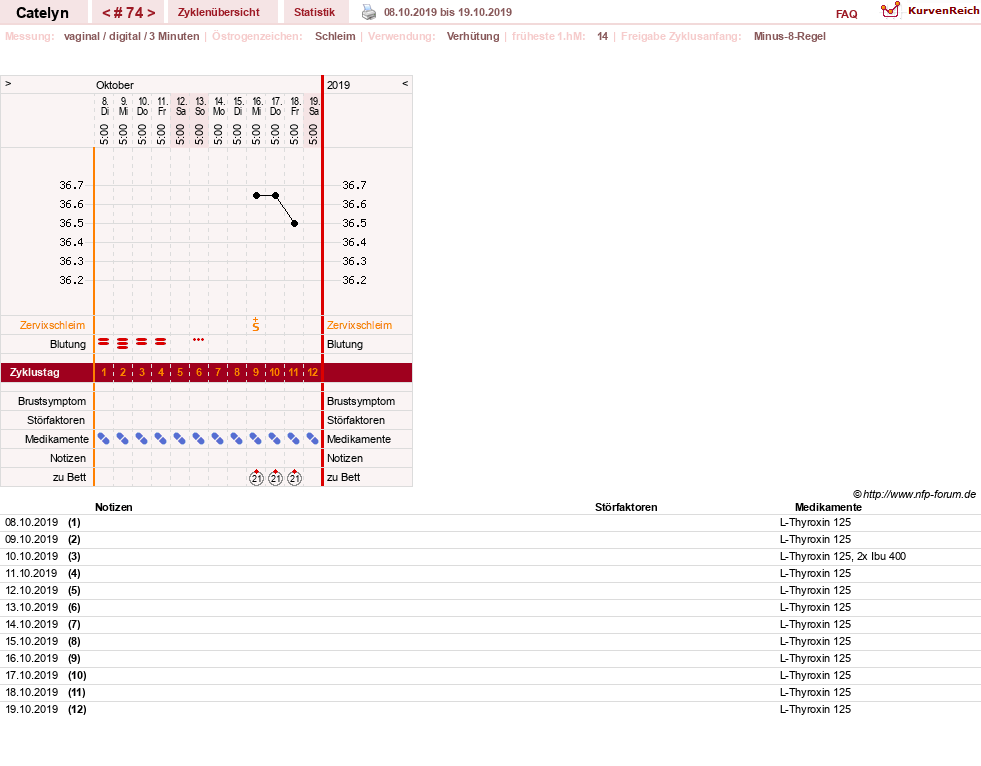Screen dimensions: 981x766
Task: Click the Brustsymptom row label on left
Action: pos(52,401)
